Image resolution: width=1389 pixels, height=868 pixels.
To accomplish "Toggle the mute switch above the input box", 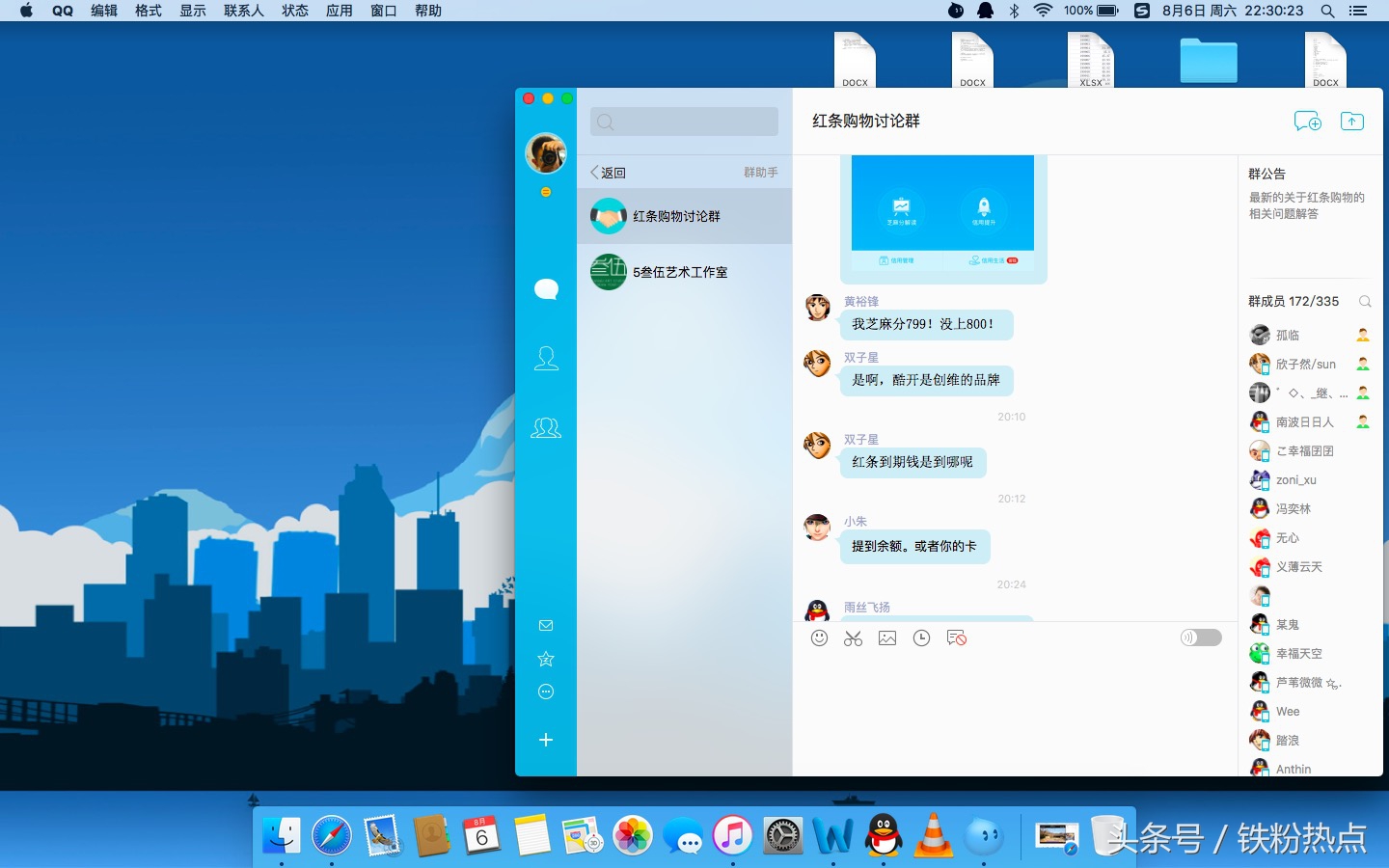I will pyautogui.click(x=1201, y=637).
